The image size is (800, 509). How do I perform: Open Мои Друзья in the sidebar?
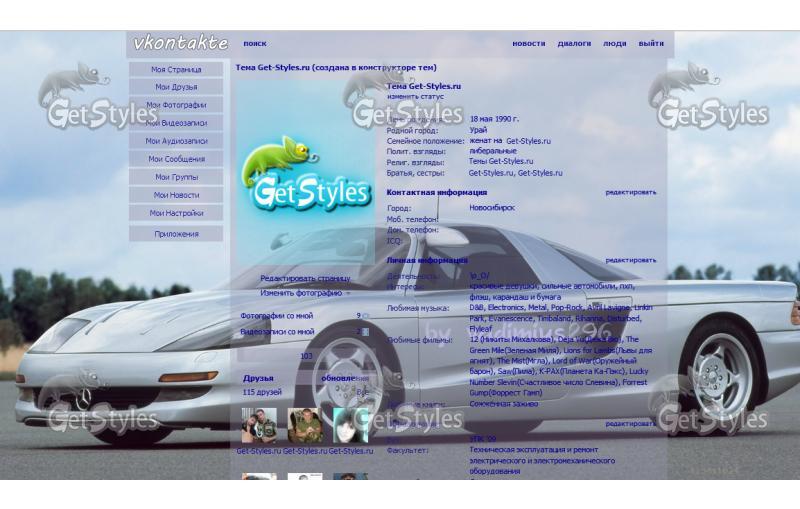(176, 87)
